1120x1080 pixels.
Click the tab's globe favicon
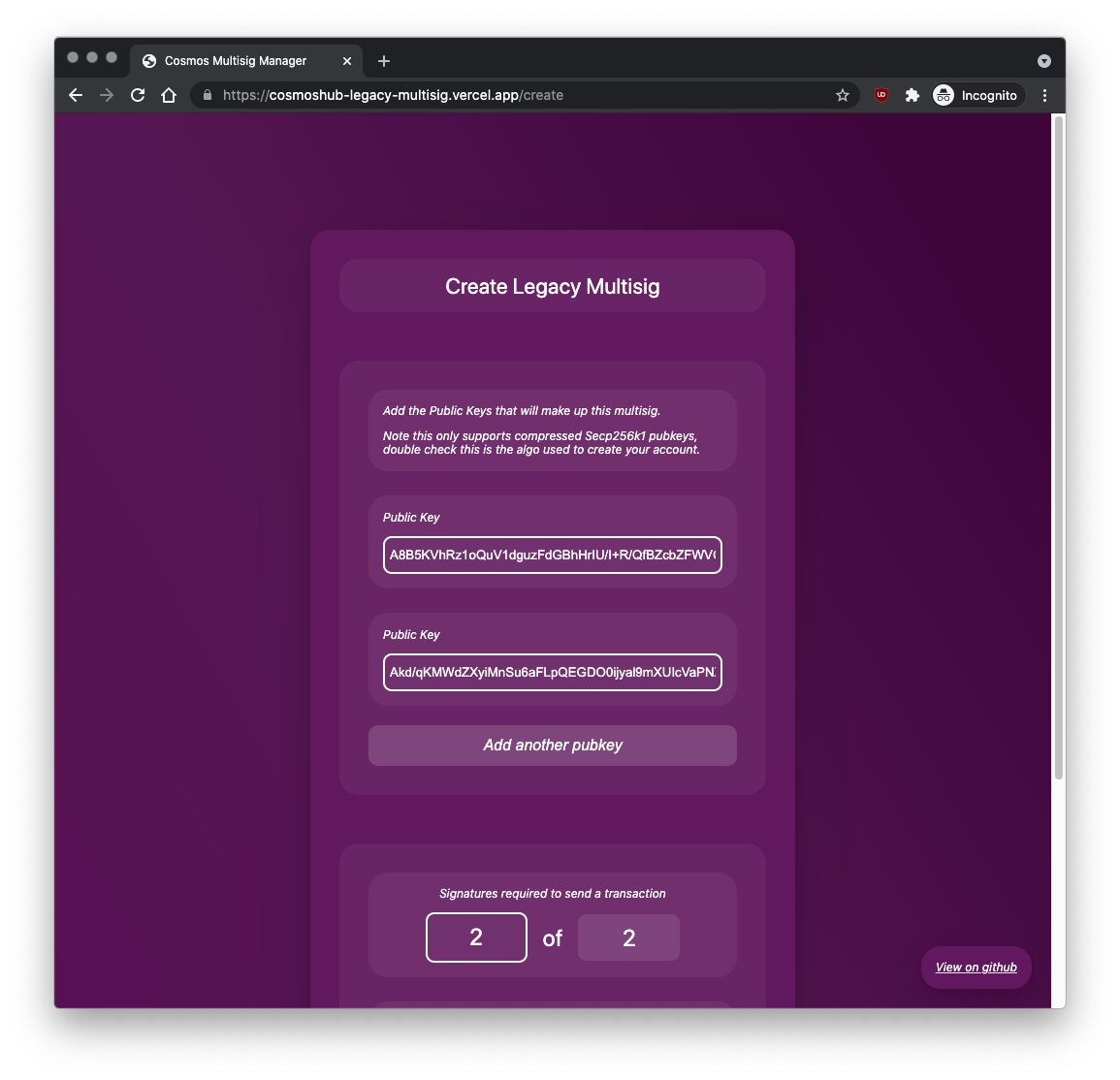(x=149, y=61)
